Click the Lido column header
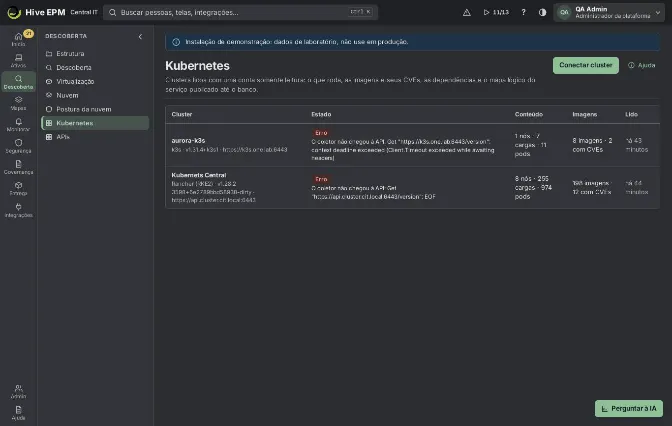Viewport: 672px width, 426px height. (x=631, y=114)
